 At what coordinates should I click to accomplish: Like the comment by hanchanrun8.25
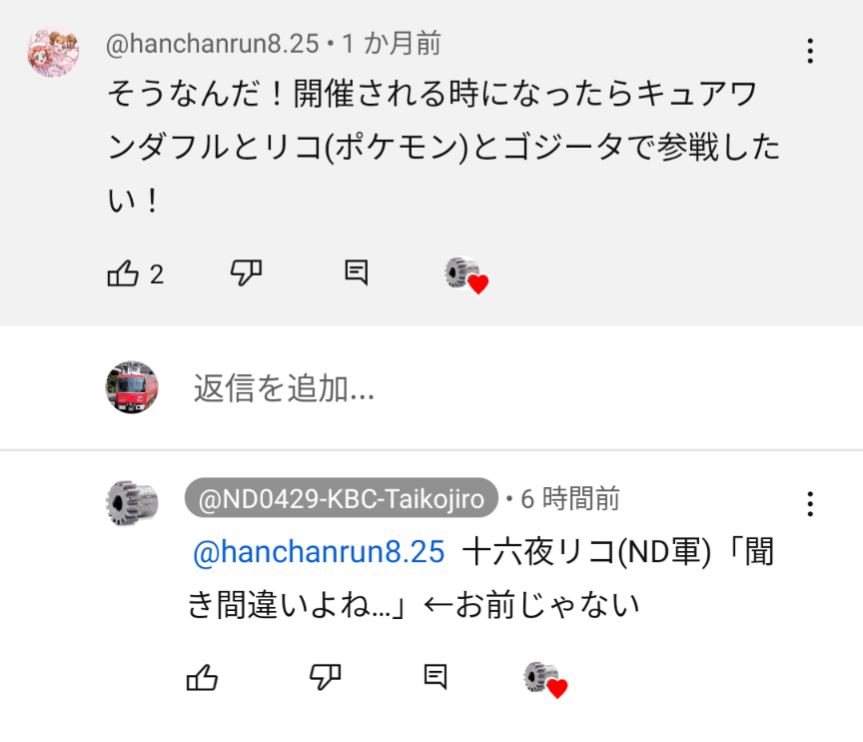pyautogui.click(x=122, y=273)
